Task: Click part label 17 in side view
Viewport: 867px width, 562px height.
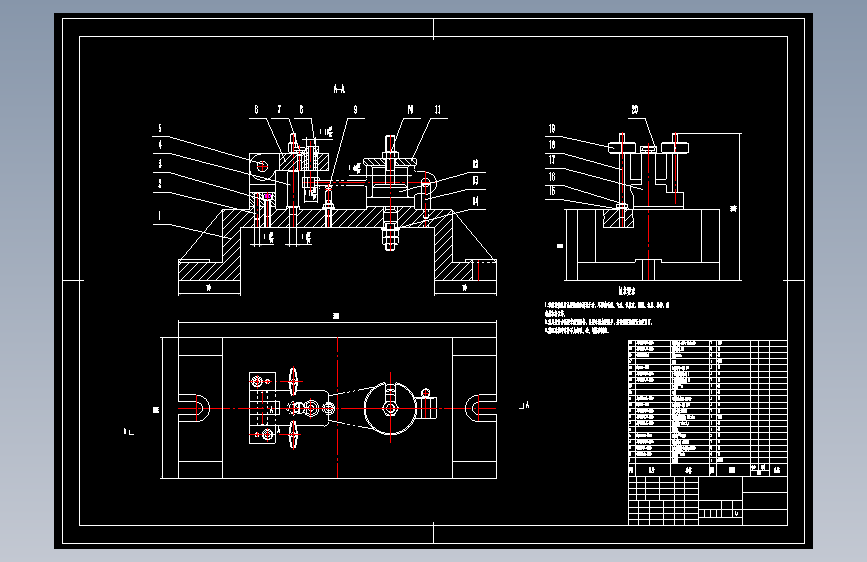Action: (x=551, y=160)
